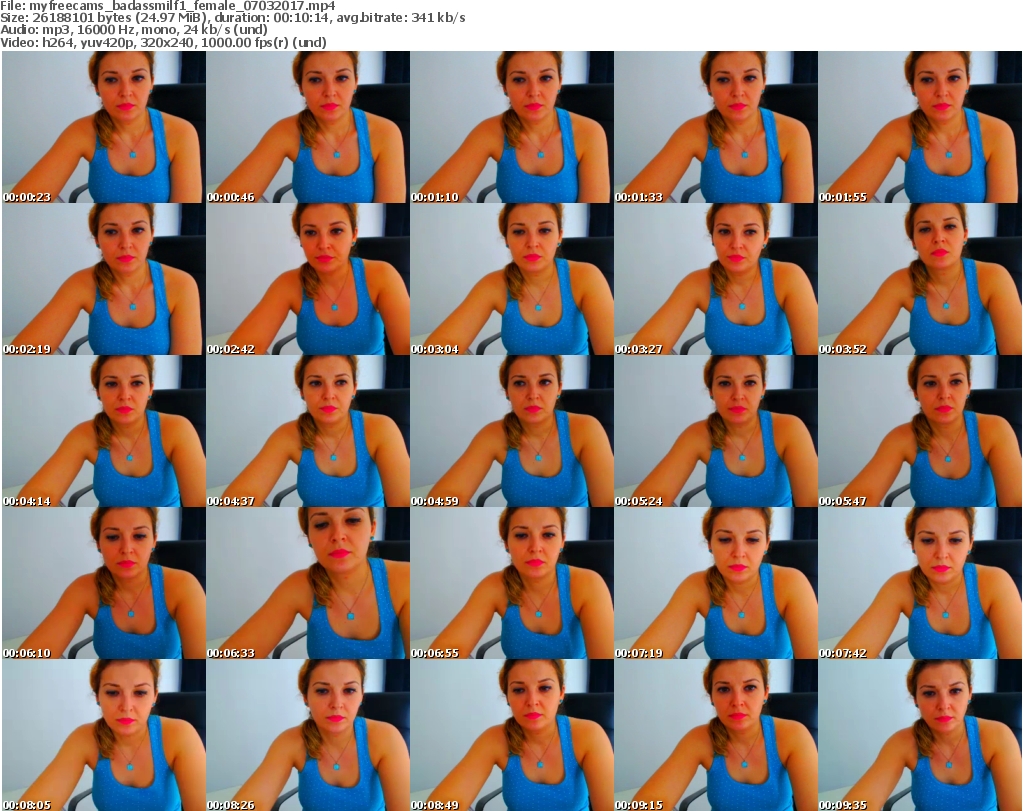The width and height of the screenshot is (1024, 811).
Task: Pick the thumbnail marked 00:01:55
Action: click(x=920, y=127)
